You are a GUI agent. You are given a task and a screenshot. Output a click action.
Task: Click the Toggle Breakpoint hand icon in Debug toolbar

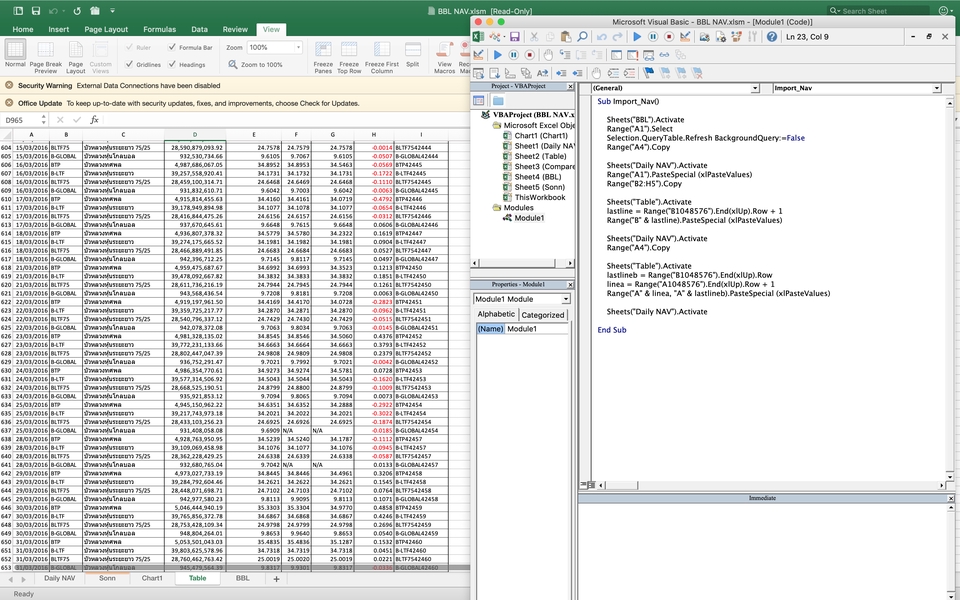[x=549, y=55]
